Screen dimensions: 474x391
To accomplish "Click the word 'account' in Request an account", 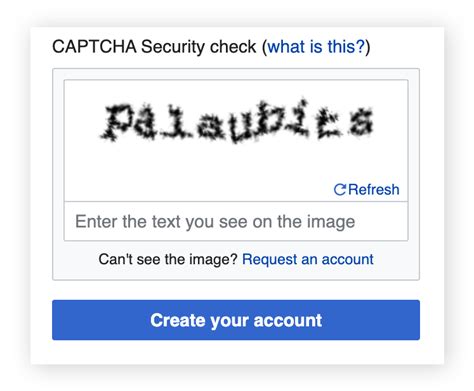I will (347, 259).
